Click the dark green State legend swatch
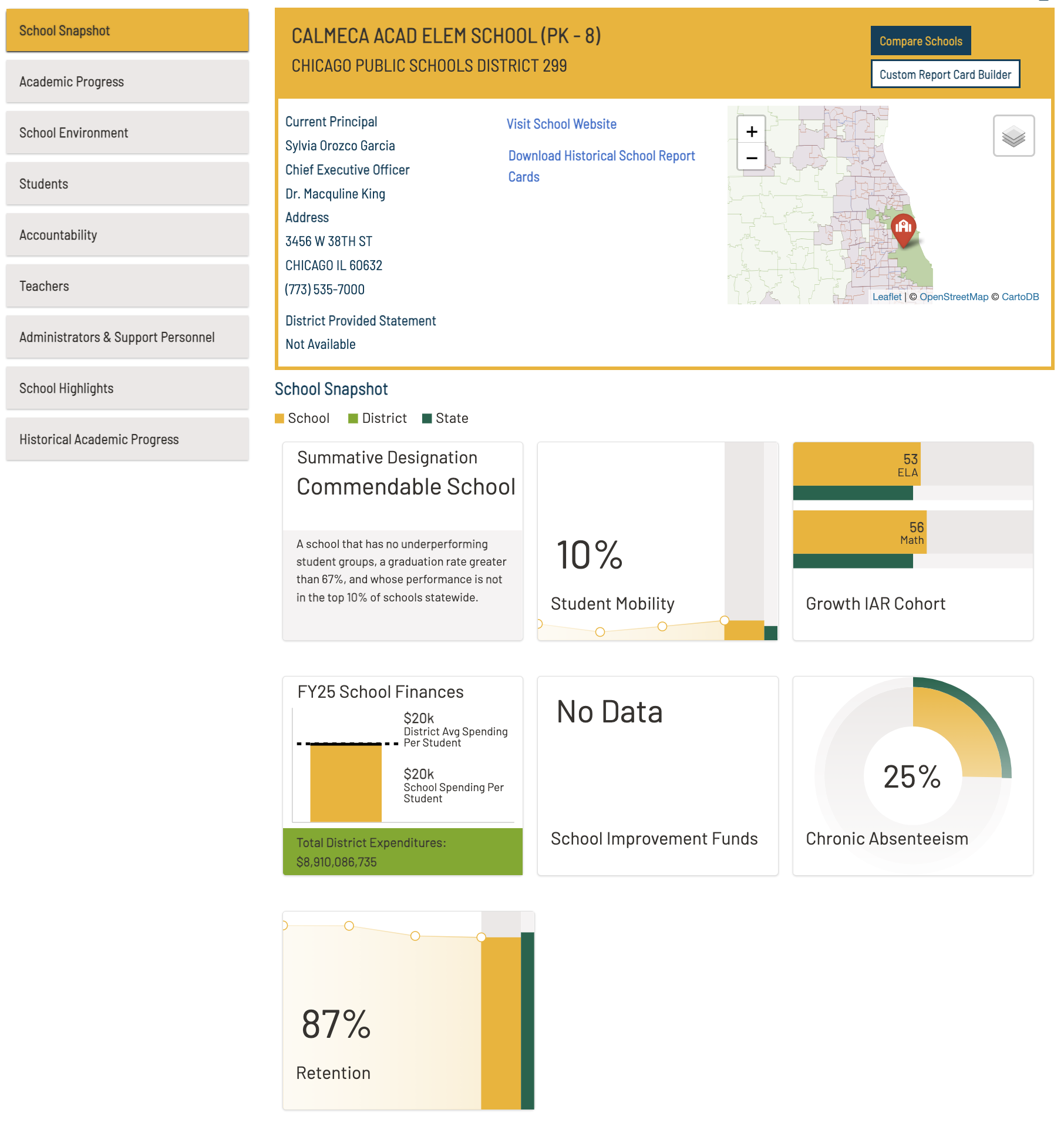The image size is (1064, 1123). (427, 418)
